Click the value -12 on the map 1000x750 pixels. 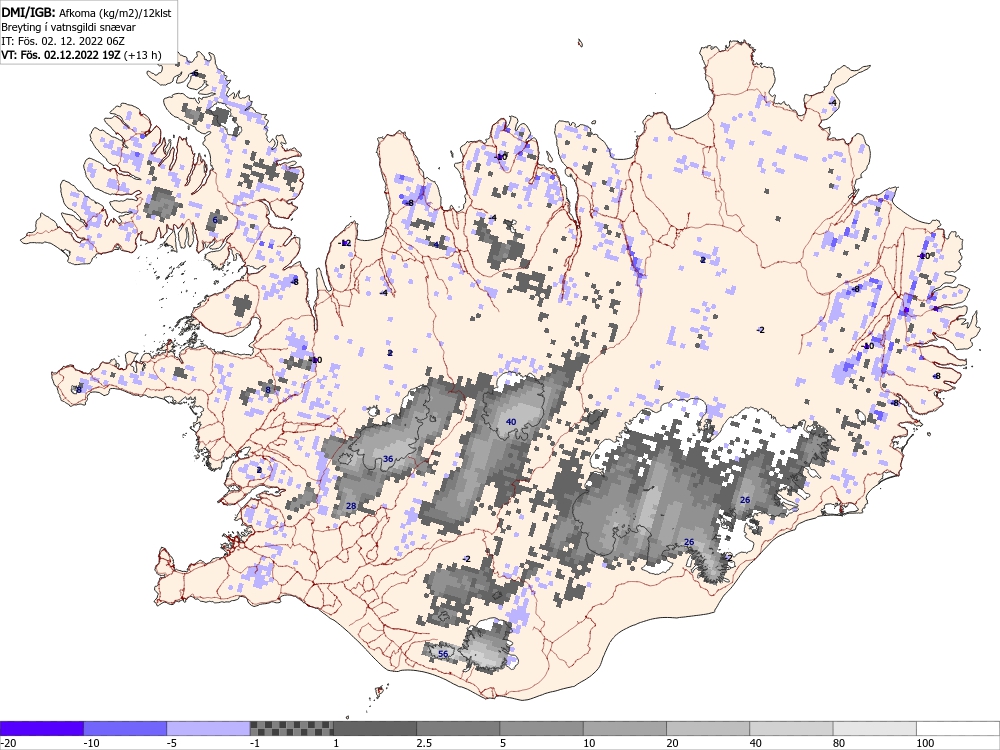(x=344, y=243)
